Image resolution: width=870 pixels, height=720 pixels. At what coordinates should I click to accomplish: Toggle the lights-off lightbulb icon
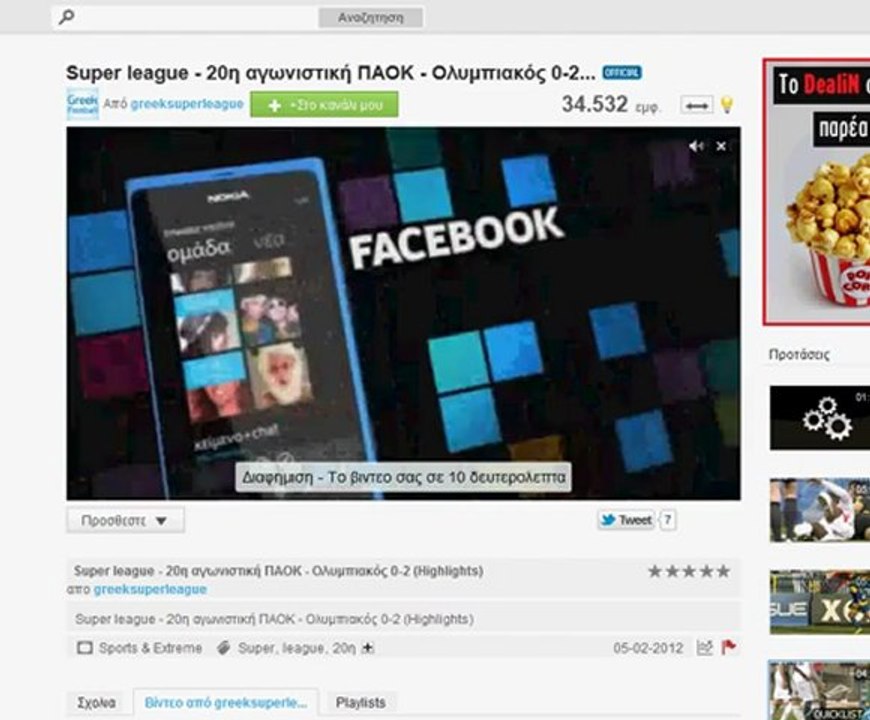[x=727, y=104]
